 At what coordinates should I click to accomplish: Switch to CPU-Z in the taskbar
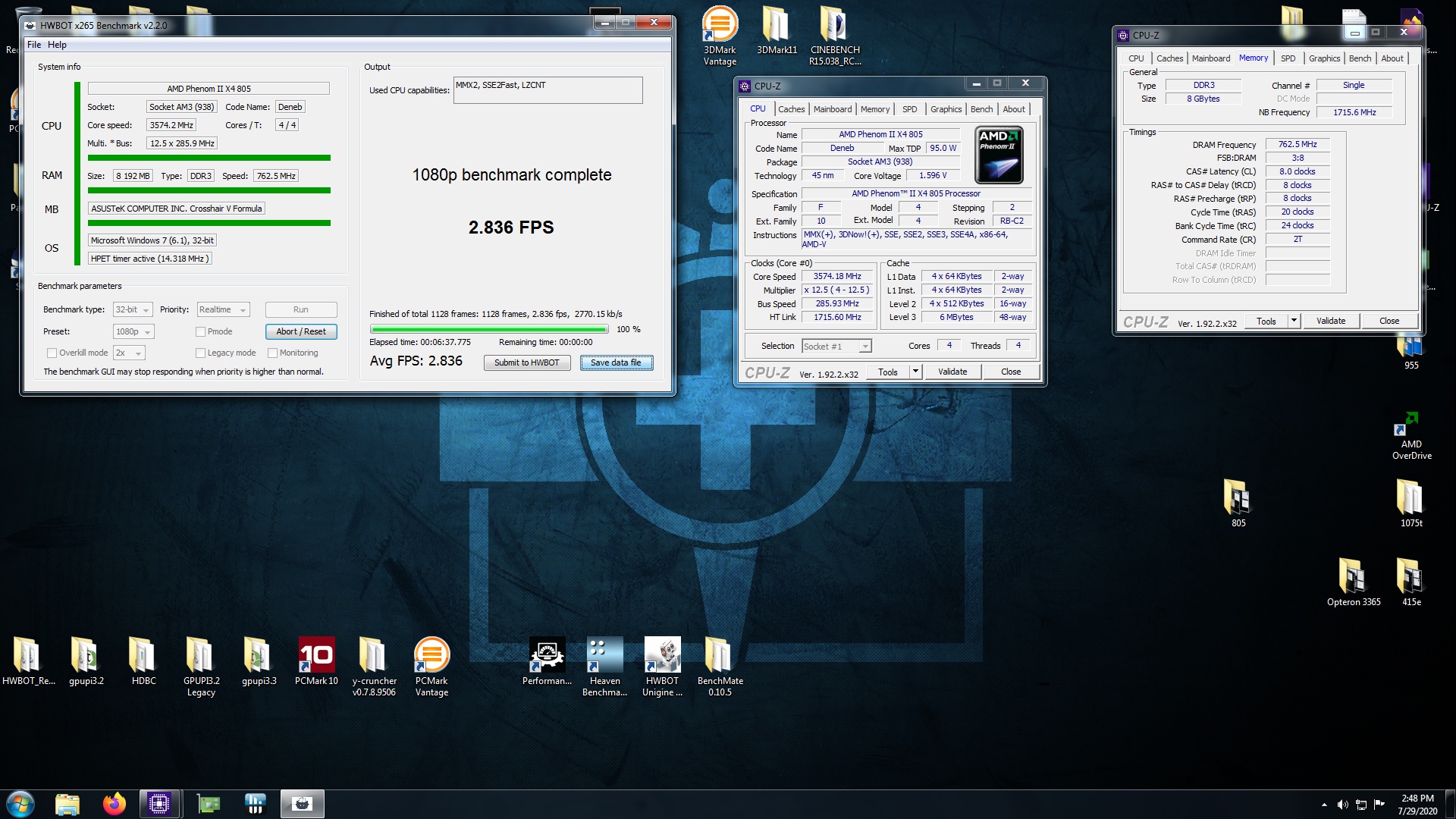(159, 804)
